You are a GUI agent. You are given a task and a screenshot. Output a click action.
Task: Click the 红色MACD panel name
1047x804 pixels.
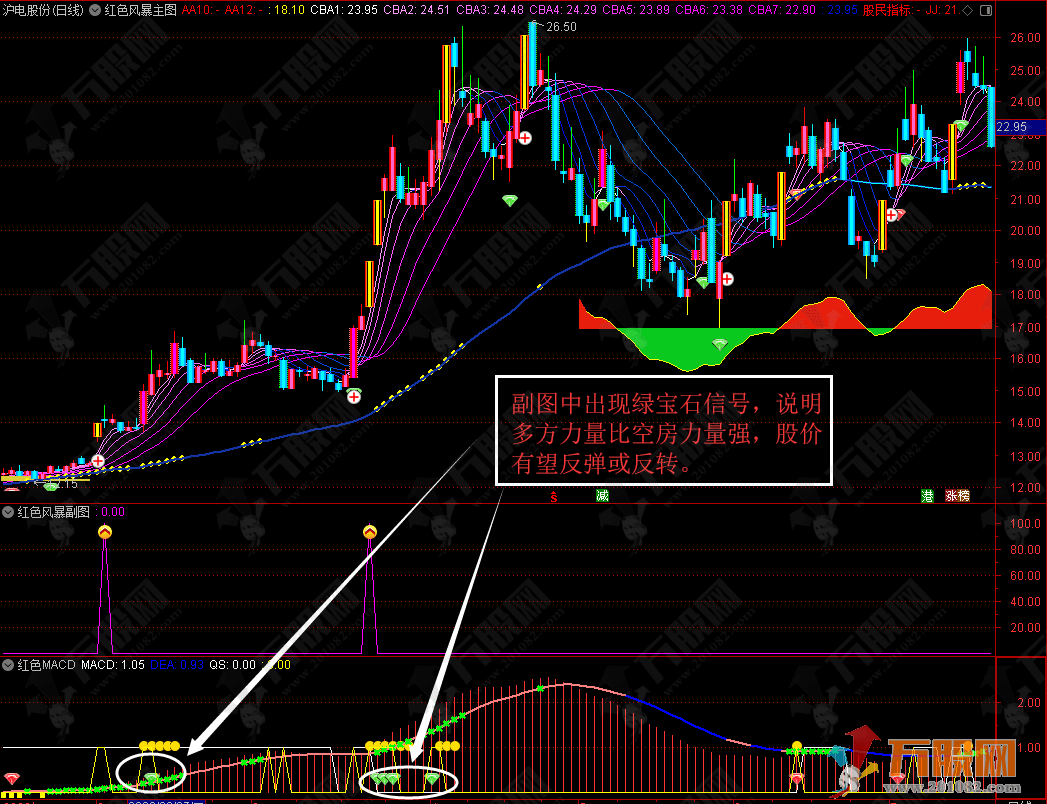47,665
